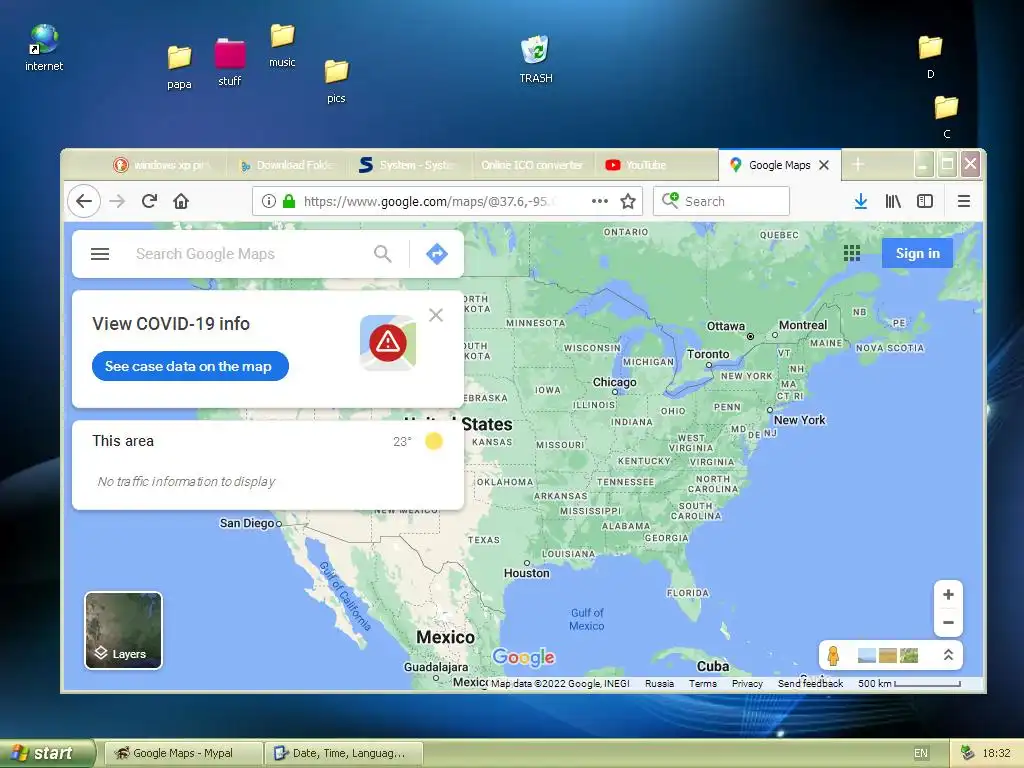The height and width of the screenshot is (768, 1024).
Task: View site information icon in address bar
Action: 268,201
